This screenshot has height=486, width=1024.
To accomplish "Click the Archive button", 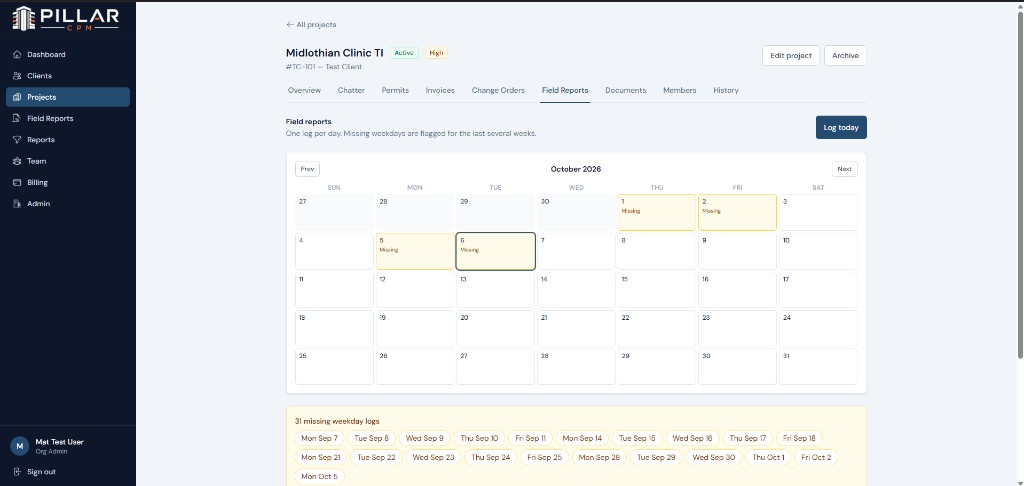I will point(845,56).
